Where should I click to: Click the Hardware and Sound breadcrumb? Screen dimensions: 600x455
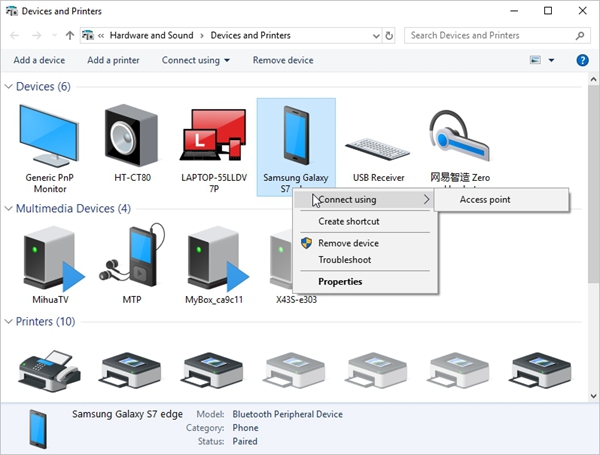152,36
